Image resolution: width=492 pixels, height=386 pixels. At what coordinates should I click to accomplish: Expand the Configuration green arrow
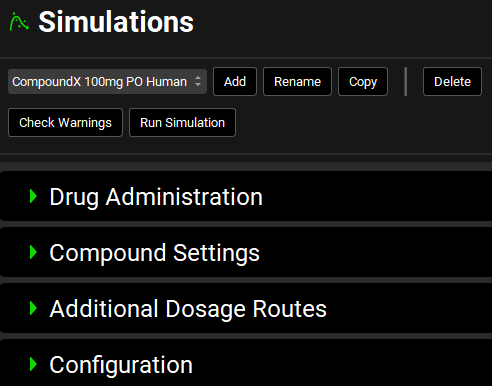coord(33,364)
